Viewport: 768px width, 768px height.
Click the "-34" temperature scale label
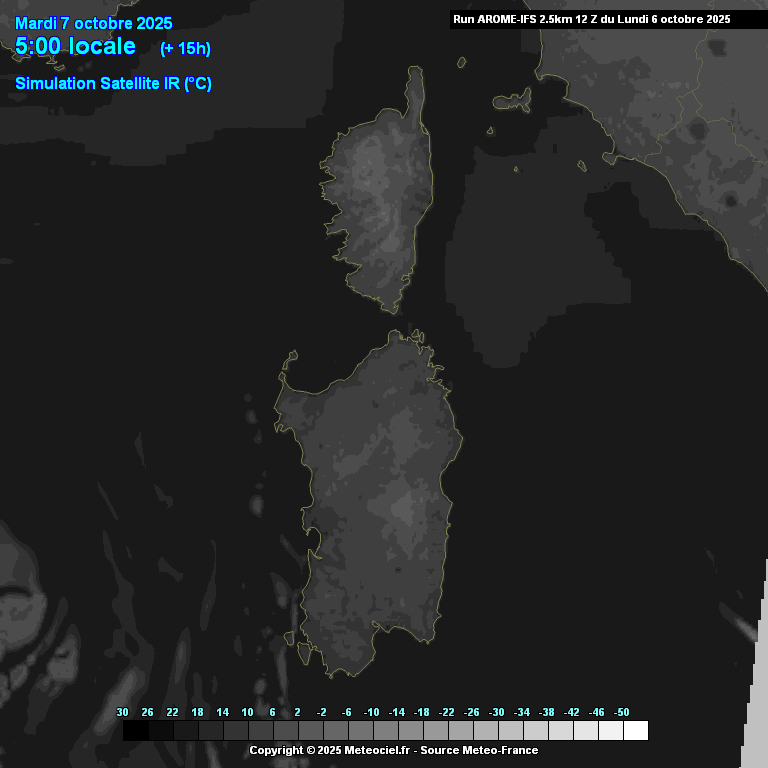pos(521,712)
